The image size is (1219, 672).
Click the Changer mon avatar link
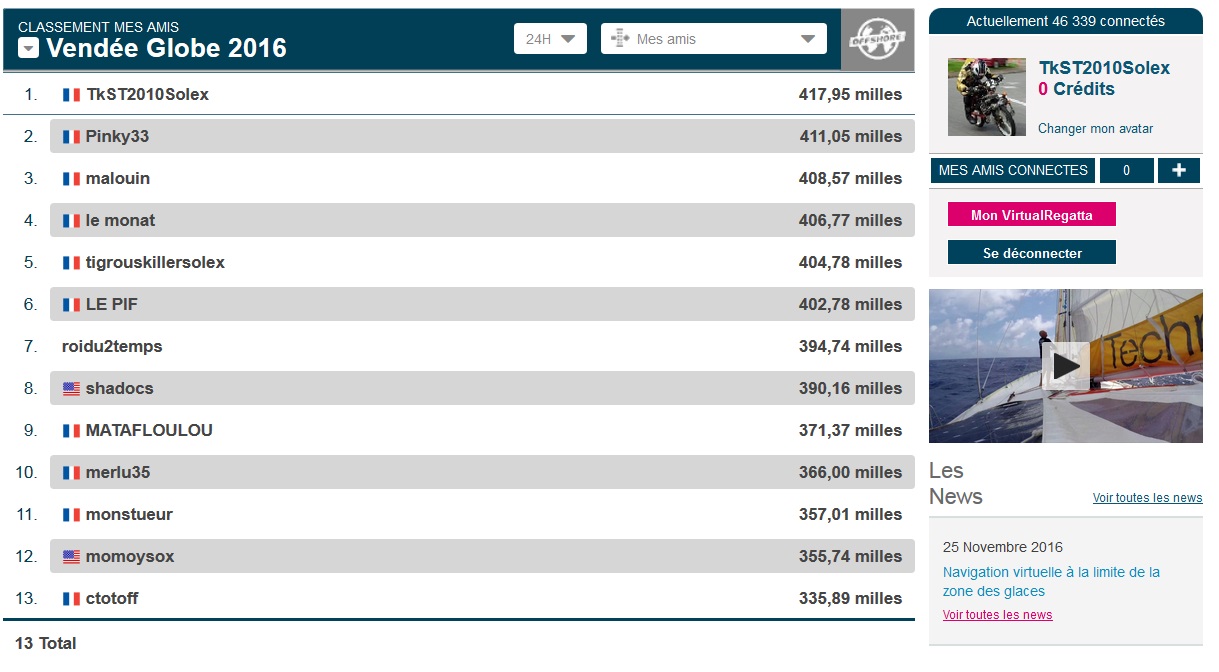tap(1095, 129)
